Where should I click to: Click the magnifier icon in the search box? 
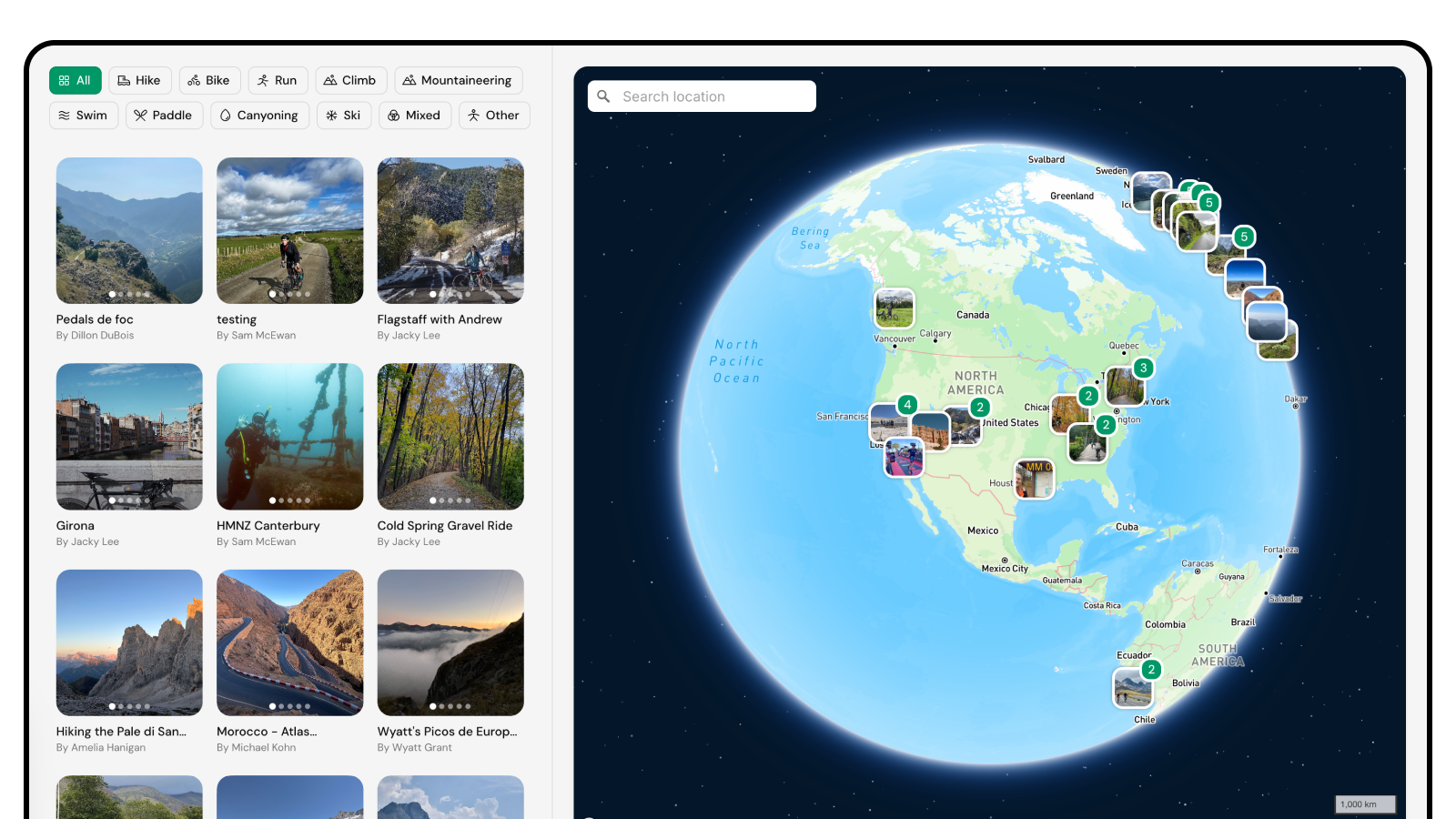pyautogui.click(x=603, y=96)
